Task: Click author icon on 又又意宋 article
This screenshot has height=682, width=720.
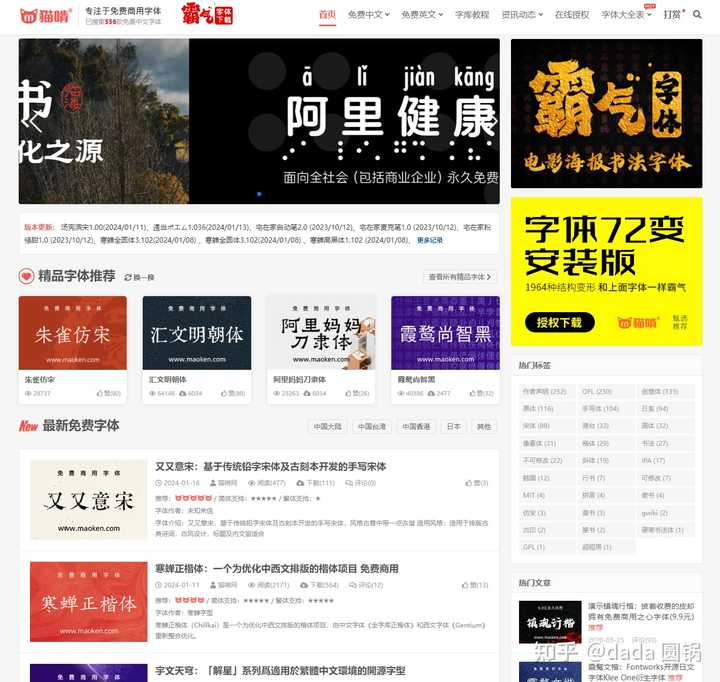Action: pyautogui.click(x=213, y=483)
